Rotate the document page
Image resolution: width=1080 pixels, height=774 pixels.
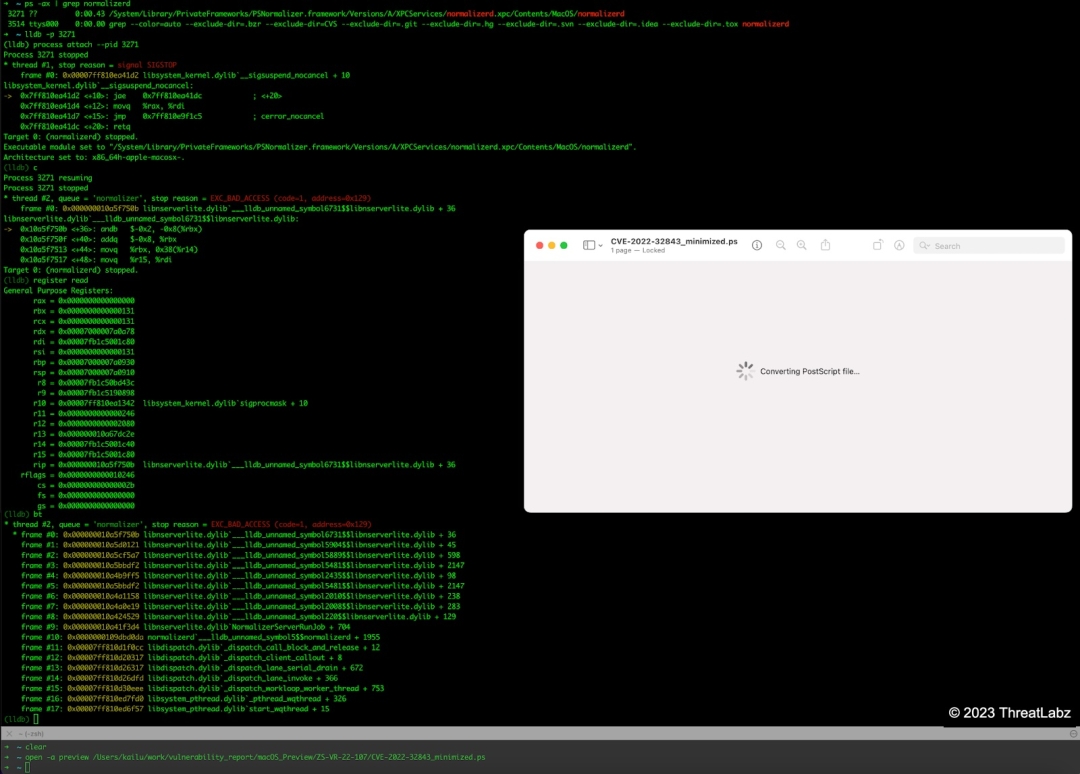click(878, 245)
